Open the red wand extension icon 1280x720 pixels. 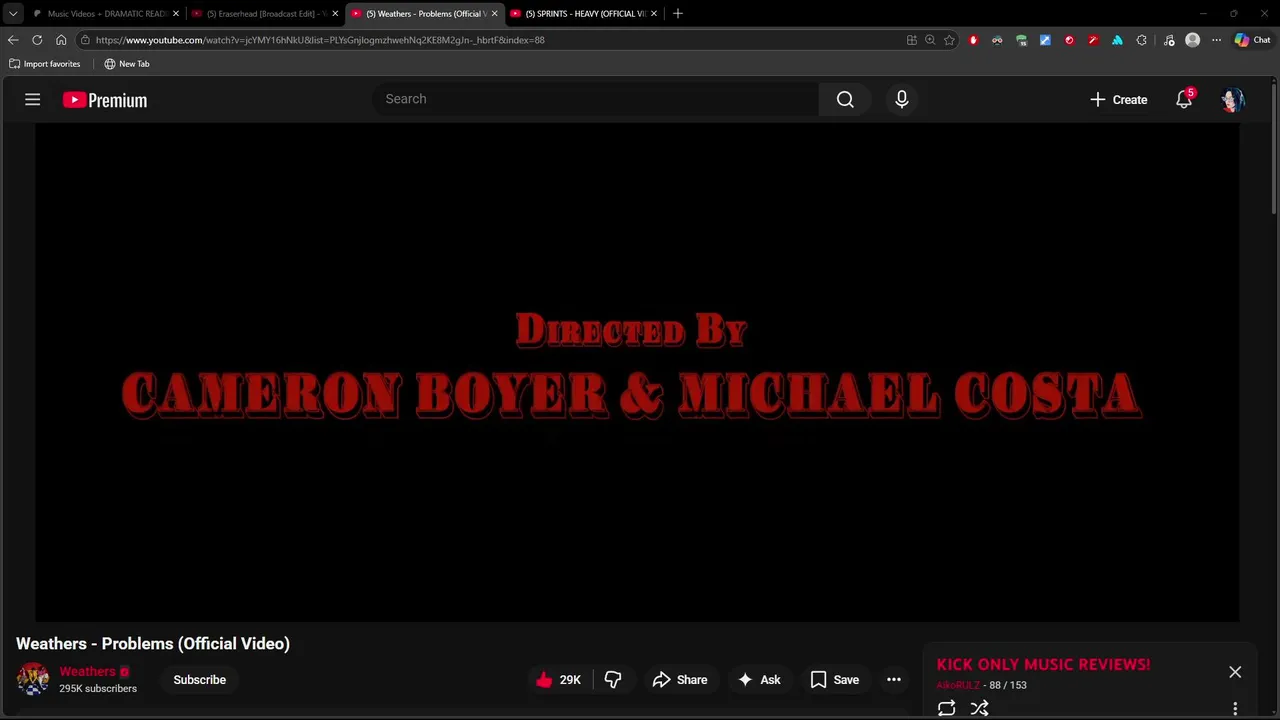[x=1093, y=40]
